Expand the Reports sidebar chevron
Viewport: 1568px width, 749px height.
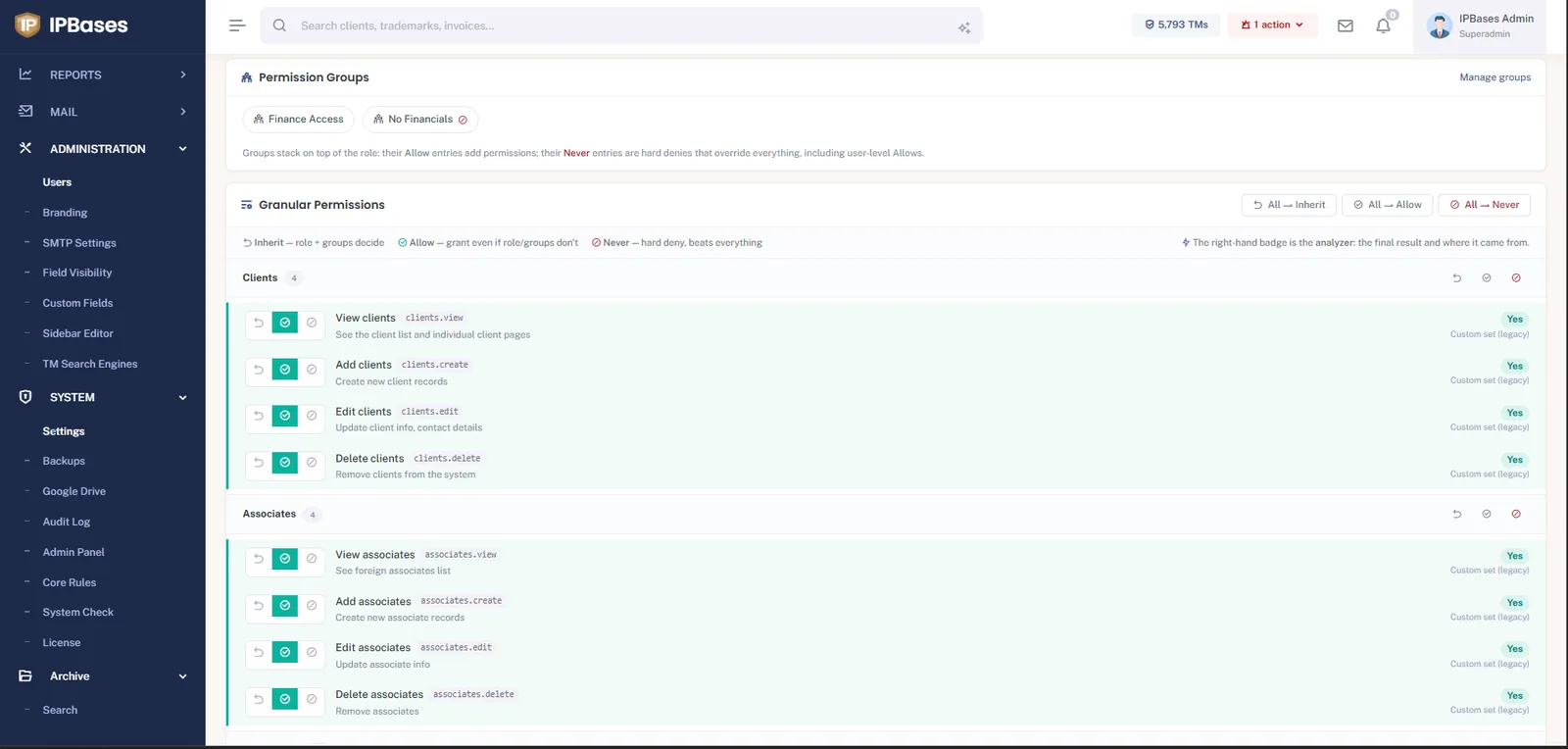183,75
